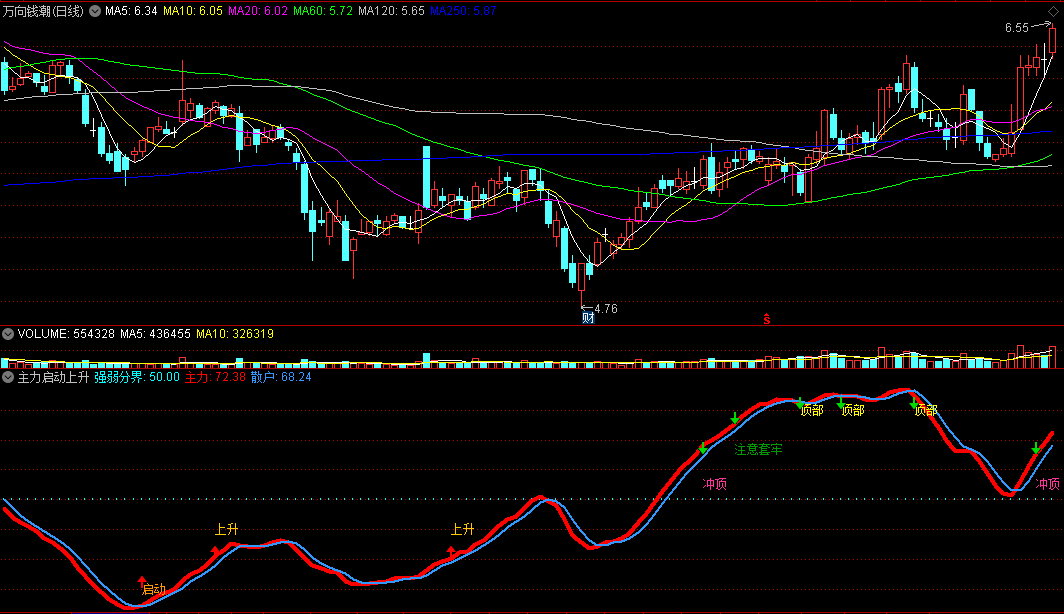
Task: Click the MA250: 5.87 label
Action: (x=463, y=11)
